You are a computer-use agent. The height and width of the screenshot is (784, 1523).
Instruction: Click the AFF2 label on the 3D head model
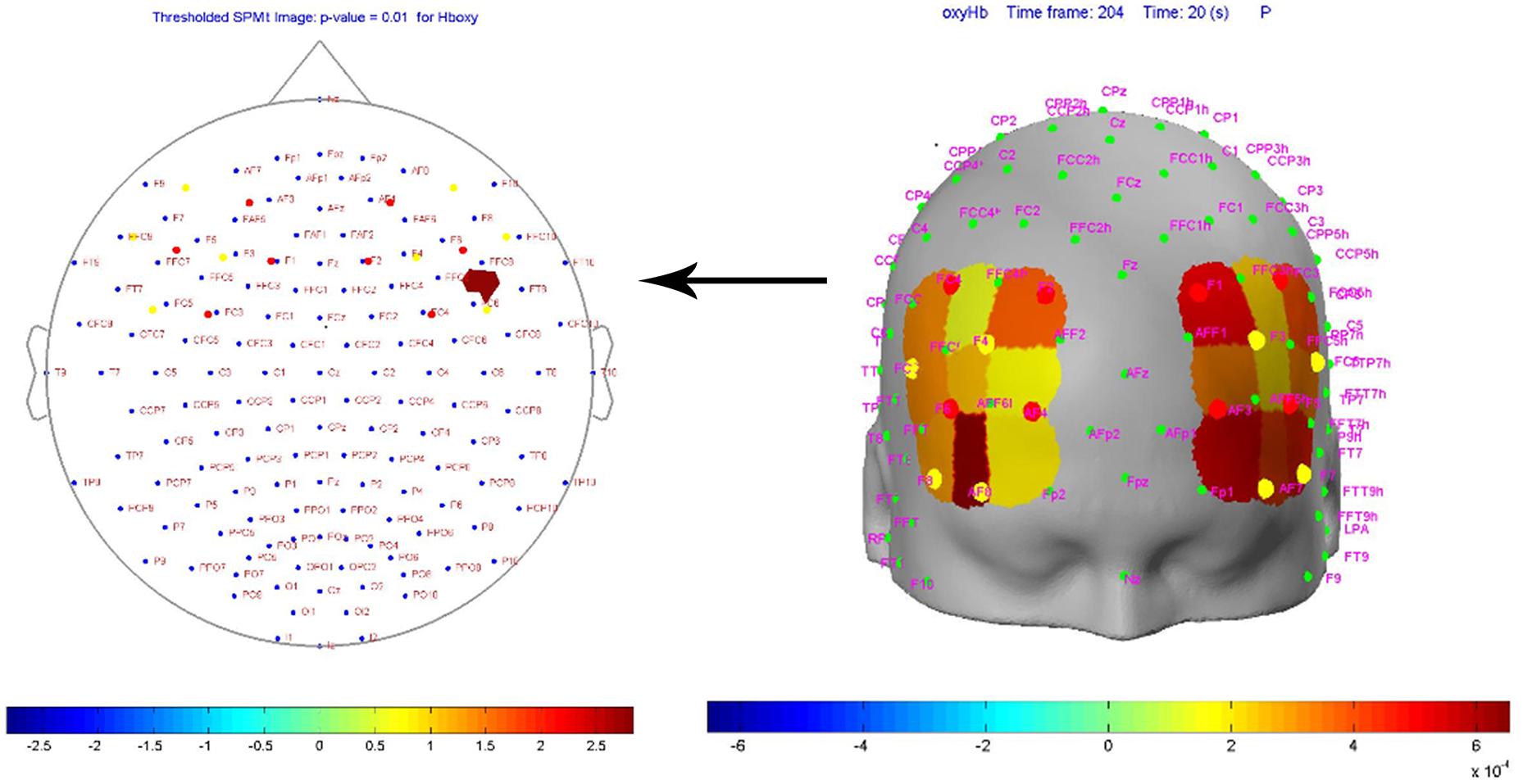1069,334
